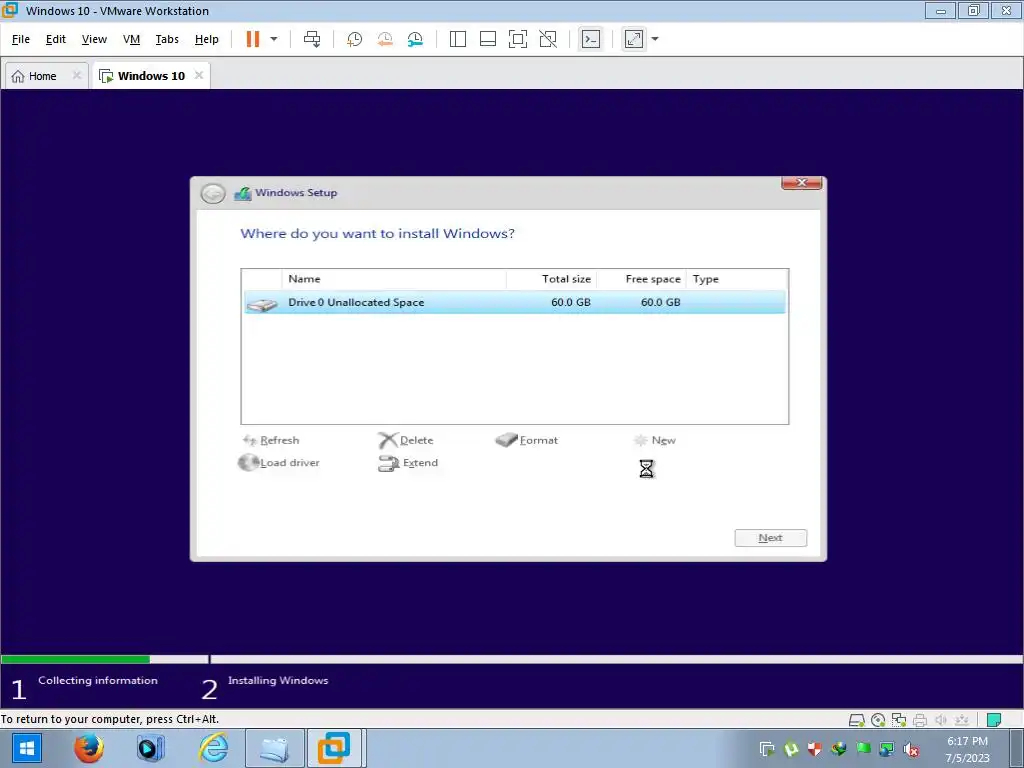The height and width of the screenshot is (768, 1024).
Task: Click the Next button
Action: pos(771,537)
